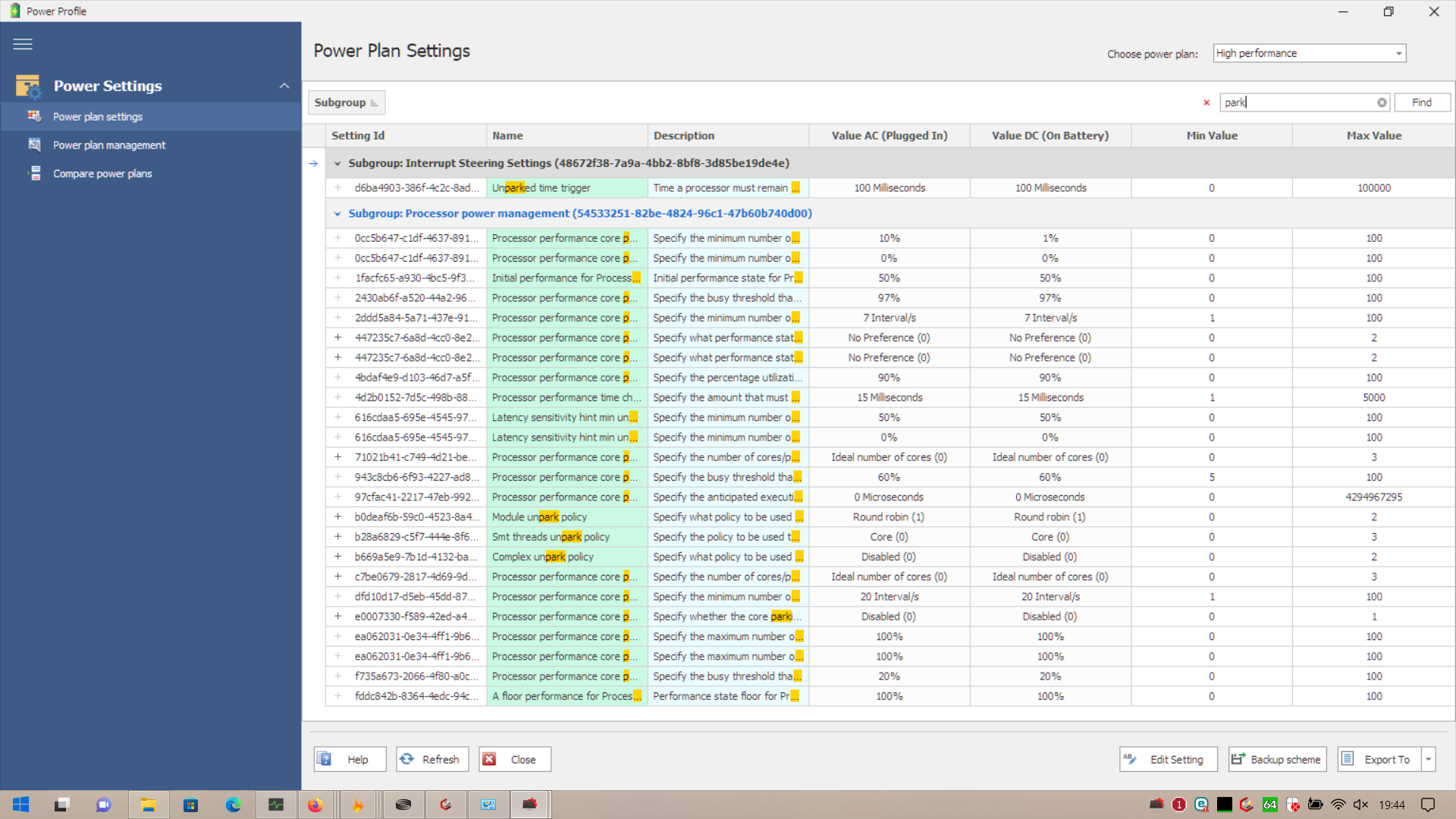Select the 'Processor performance time ch...' name cell
This screenshot has height=819, width=1456.
click(567, 397)
